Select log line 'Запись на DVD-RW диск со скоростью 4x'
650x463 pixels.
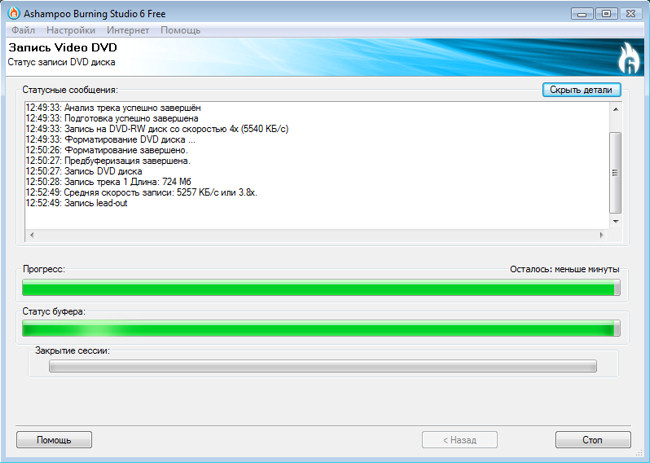point(157,129)
